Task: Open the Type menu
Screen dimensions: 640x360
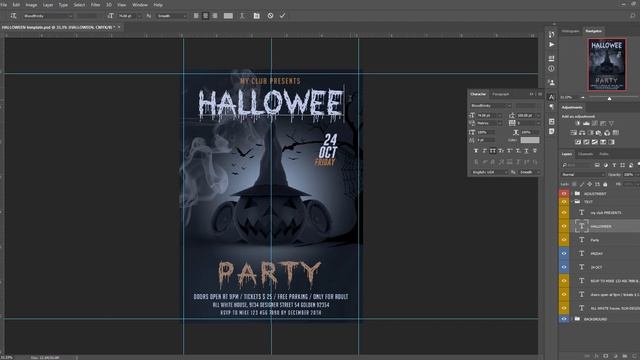Action: point(63,5)
